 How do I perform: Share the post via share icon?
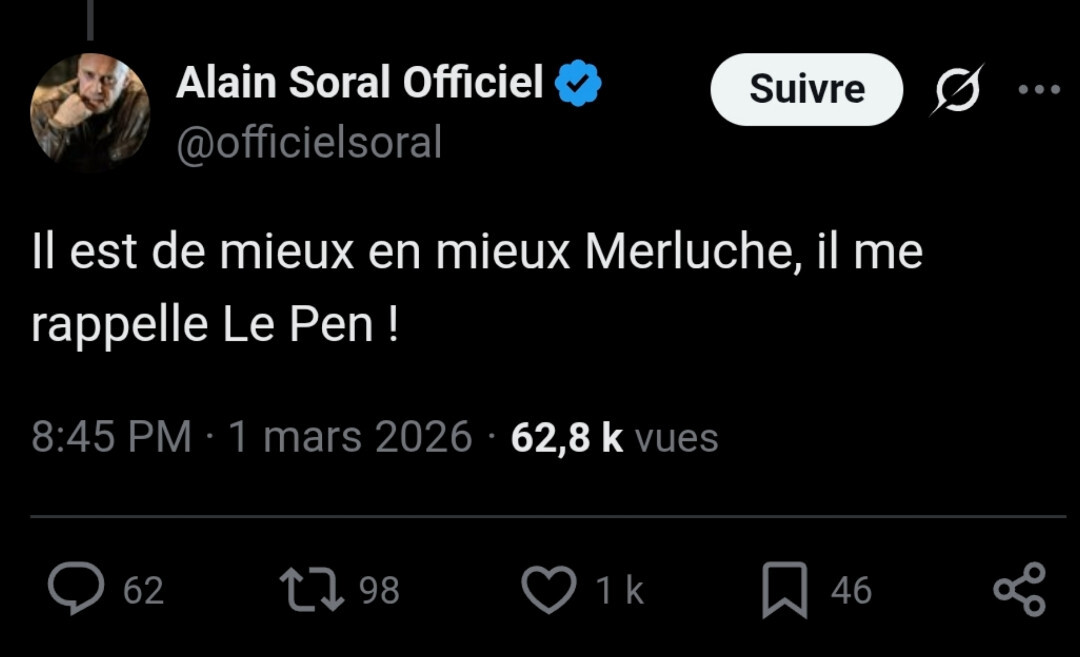coord(1019,589)
